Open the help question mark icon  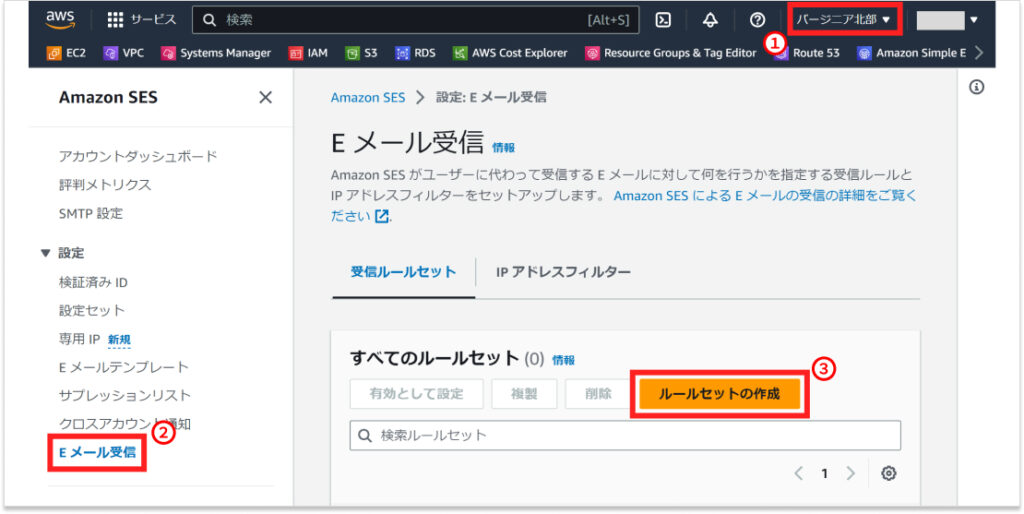[757, 20]
